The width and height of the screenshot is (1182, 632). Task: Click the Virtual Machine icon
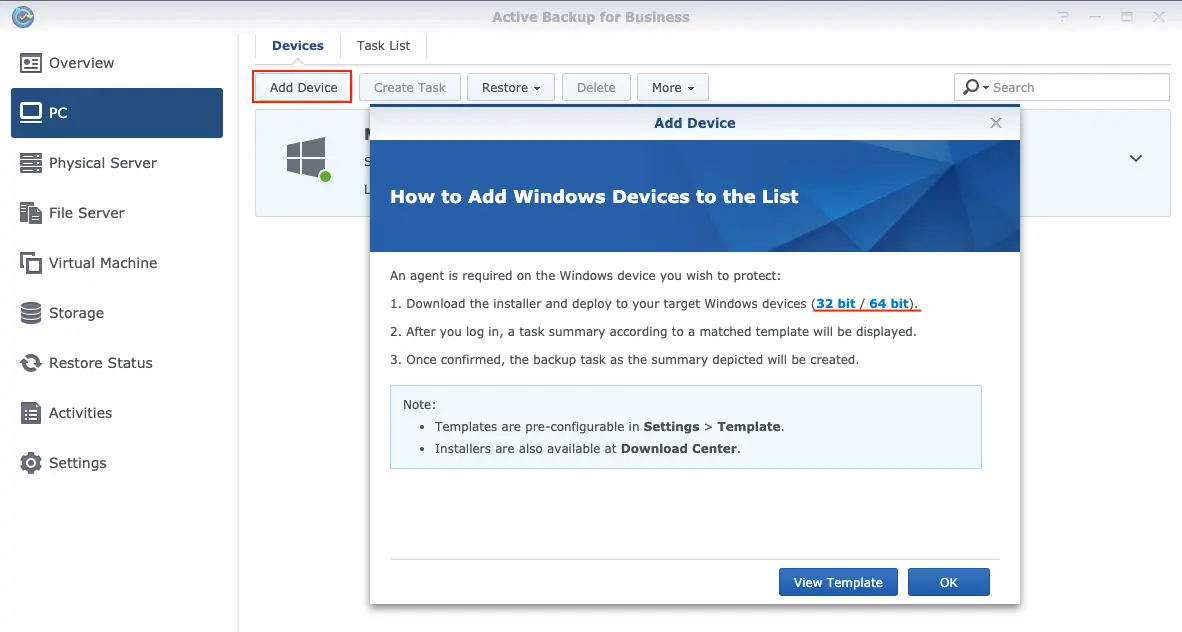[x=31, y=263]
